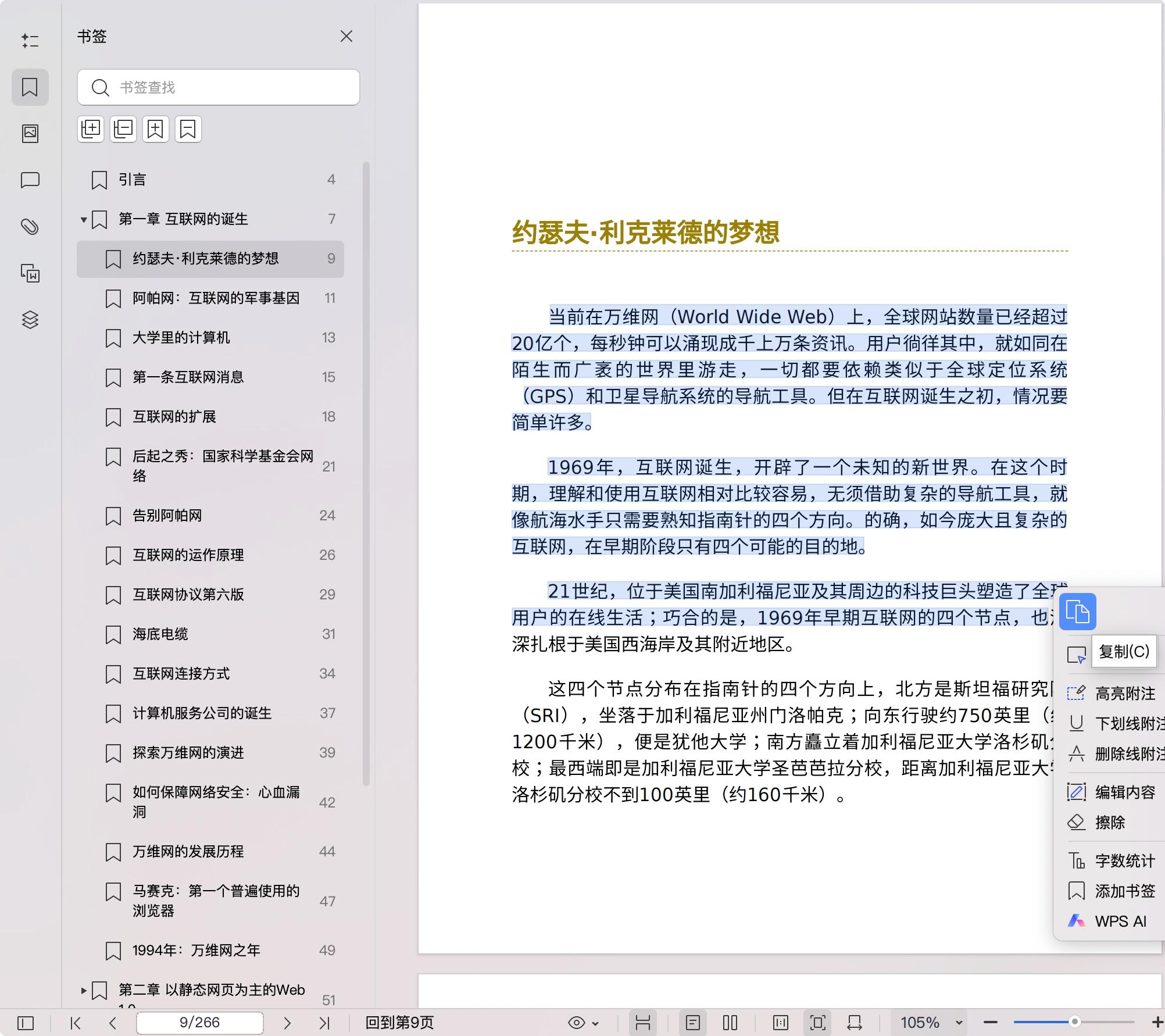The width and height of the screenshot is (1165, 1036).
Task: Click the zoom slider handle
Action: (x=1074, y=1022)
